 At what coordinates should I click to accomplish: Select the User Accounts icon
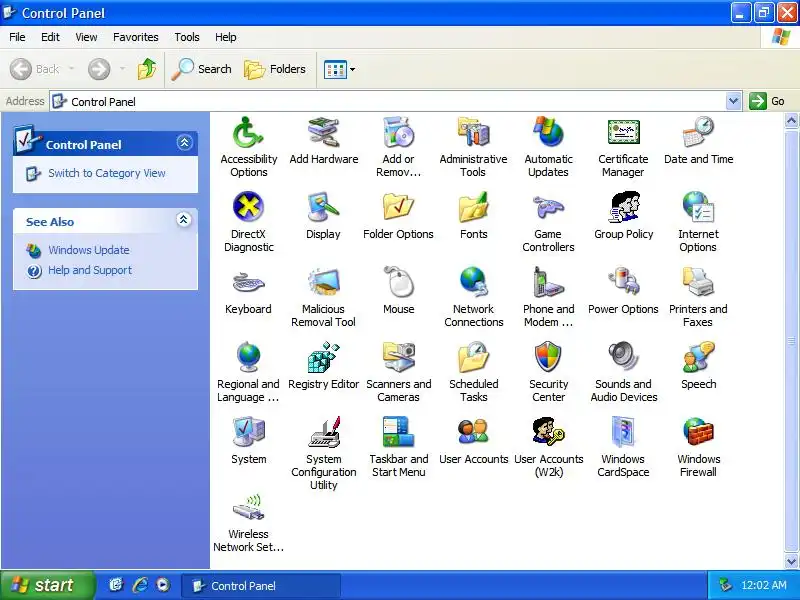click(x=473, y=433)
